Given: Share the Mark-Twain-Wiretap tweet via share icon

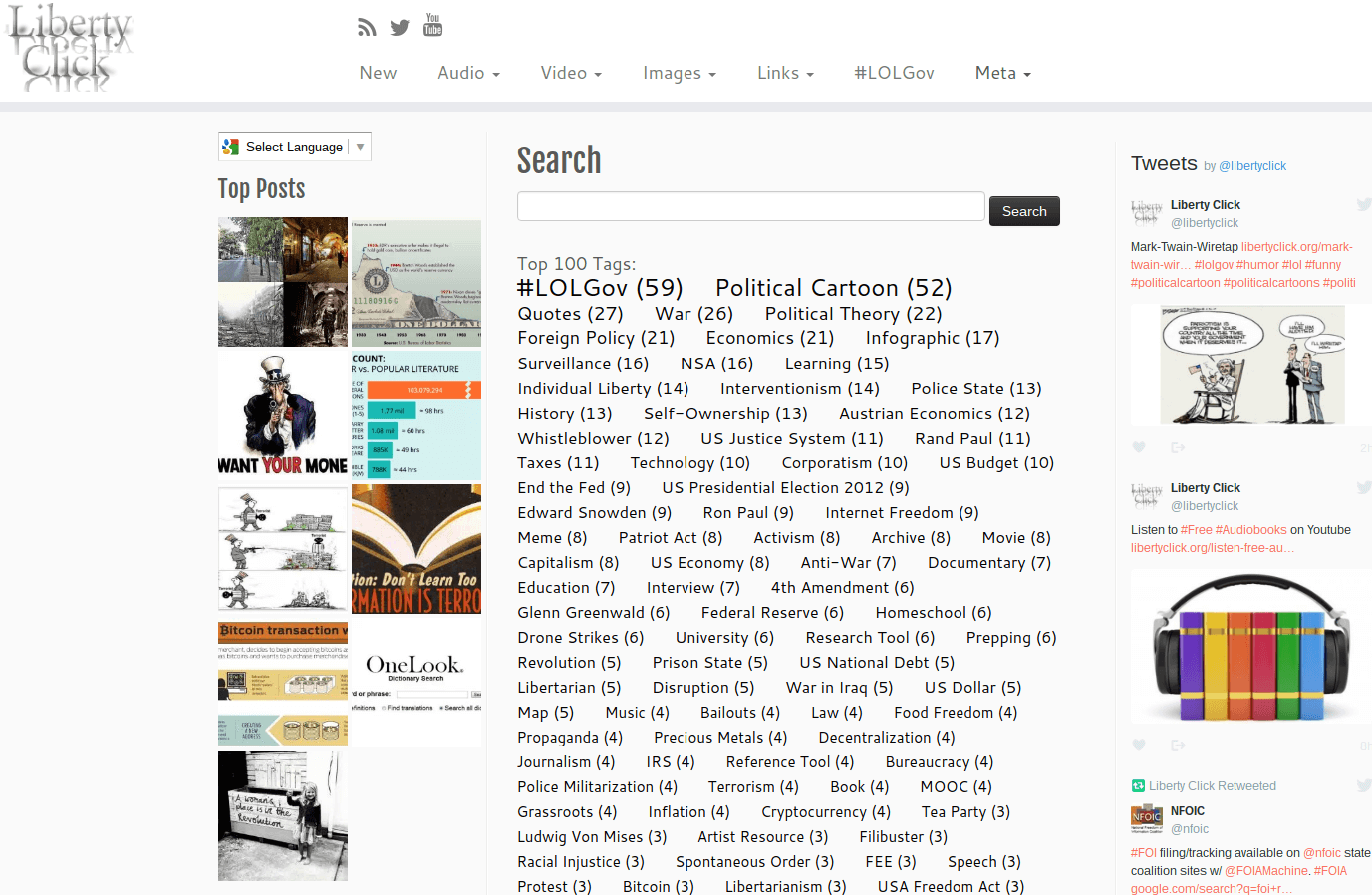Looking at the screenshot, I should (x=1178, y=447).
